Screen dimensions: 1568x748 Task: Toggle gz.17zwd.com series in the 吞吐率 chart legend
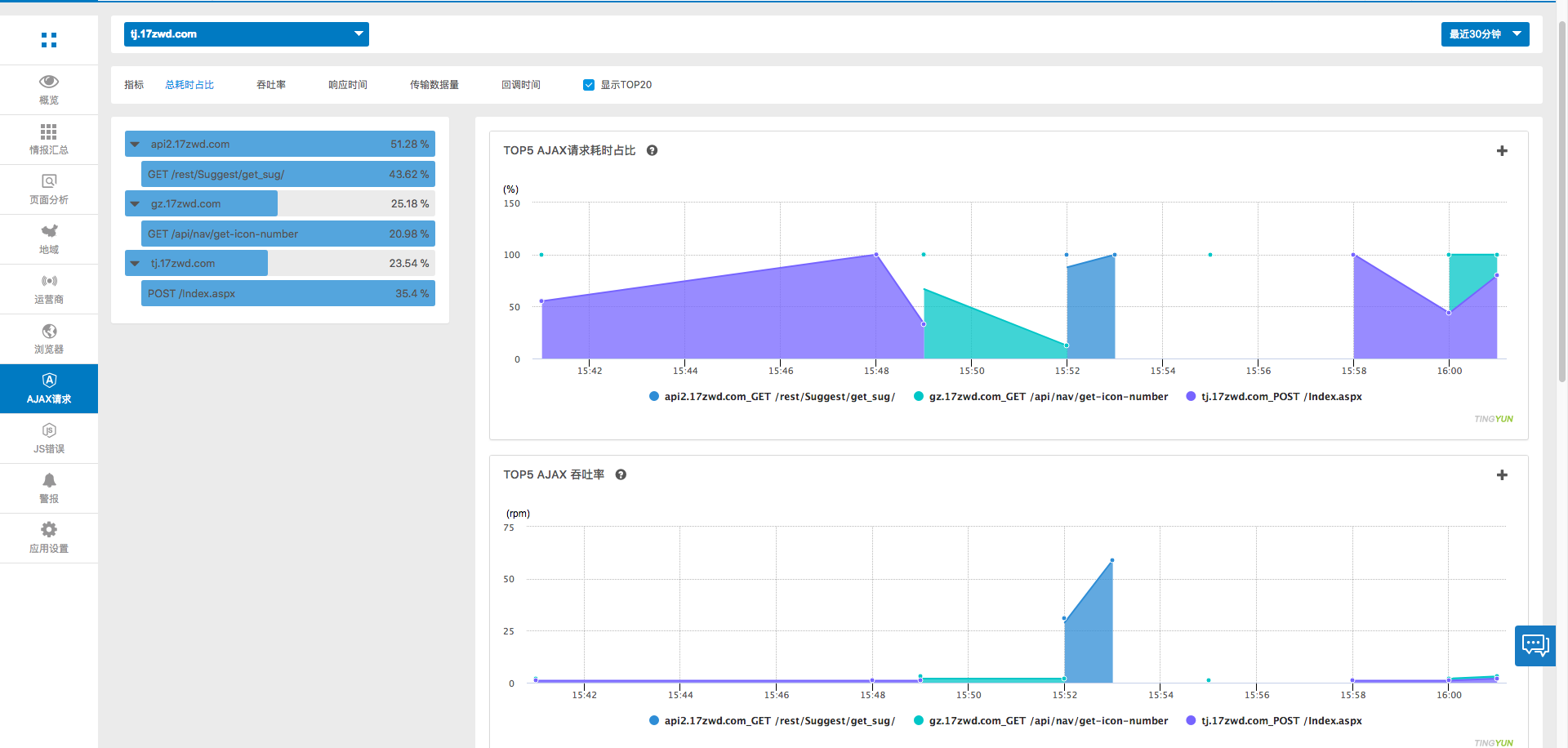(1040, 721)
